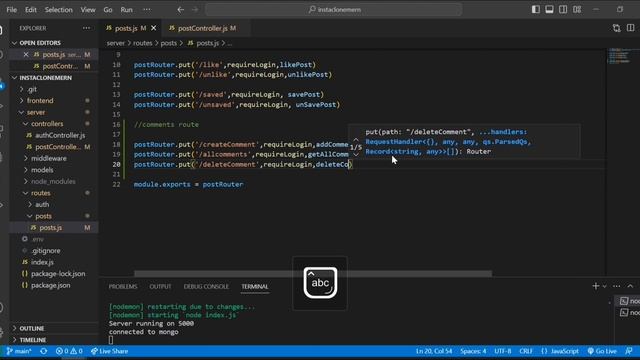Switch to Output panel tab
The width and height of the screenshot is (640, 360).
160,287
